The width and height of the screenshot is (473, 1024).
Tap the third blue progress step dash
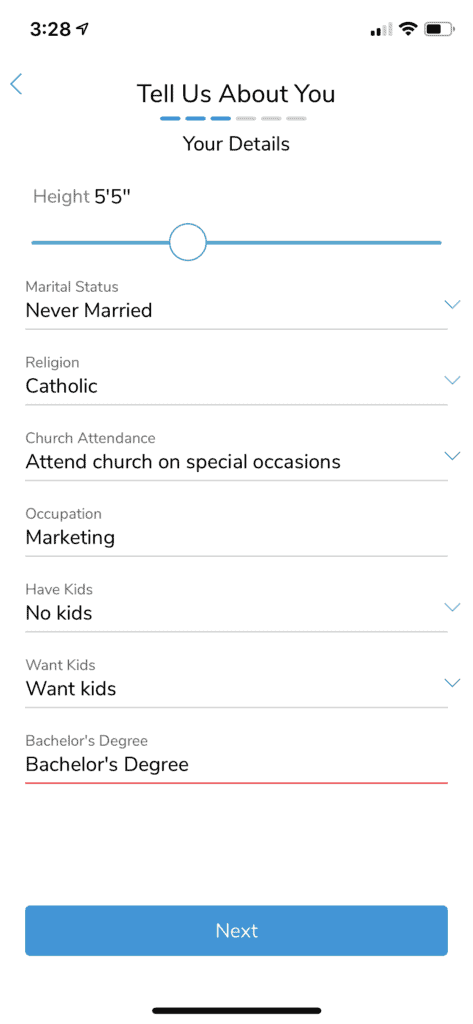click(221, 119)
